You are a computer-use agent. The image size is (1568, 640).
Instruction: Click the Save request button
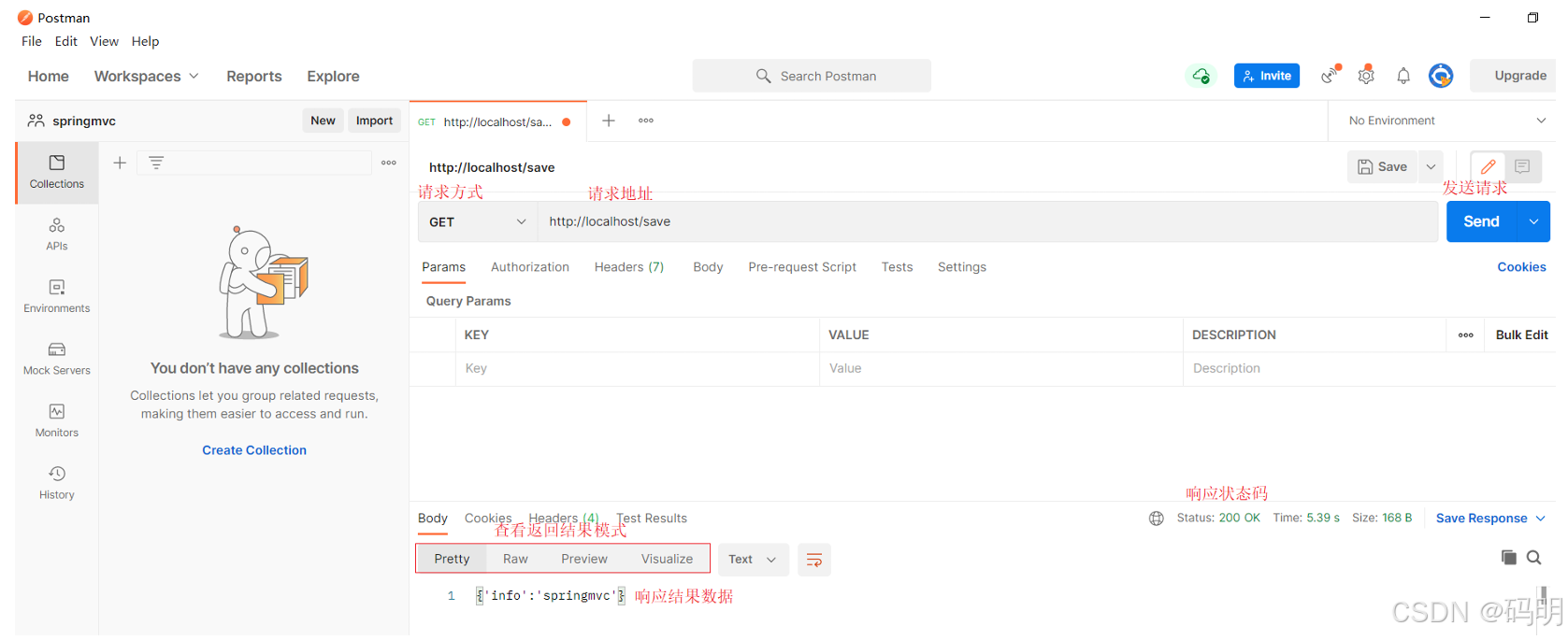[1383, 167]
